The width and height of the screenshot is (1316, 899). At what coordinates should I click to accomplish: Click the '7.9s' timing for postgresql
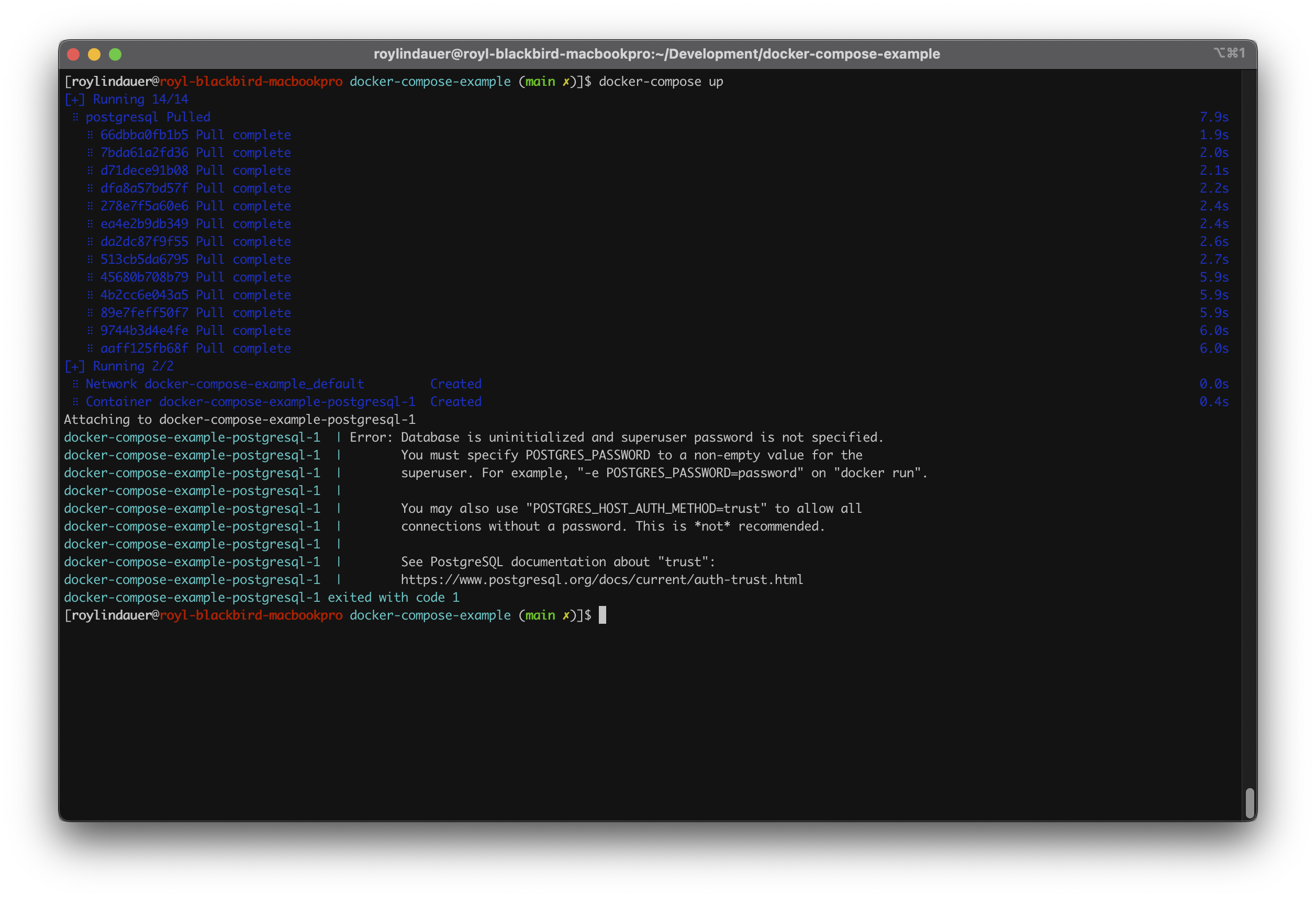[1214, 117]
